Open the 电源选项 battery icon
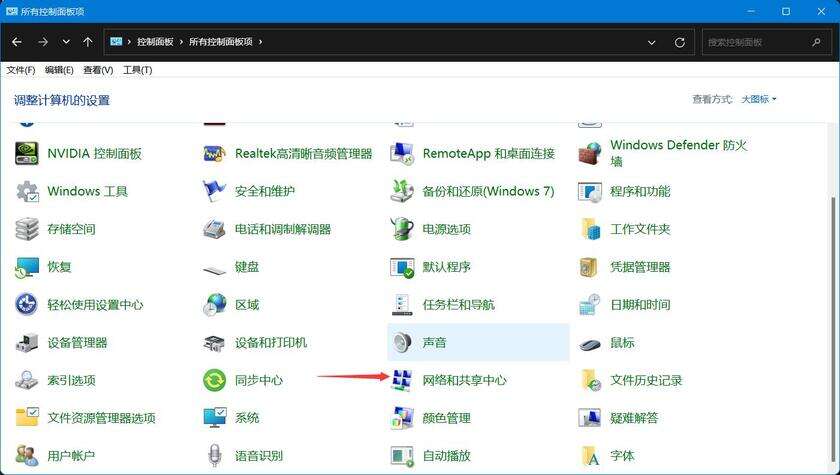This screenshot has height=475, width=840. pos(402,229)
